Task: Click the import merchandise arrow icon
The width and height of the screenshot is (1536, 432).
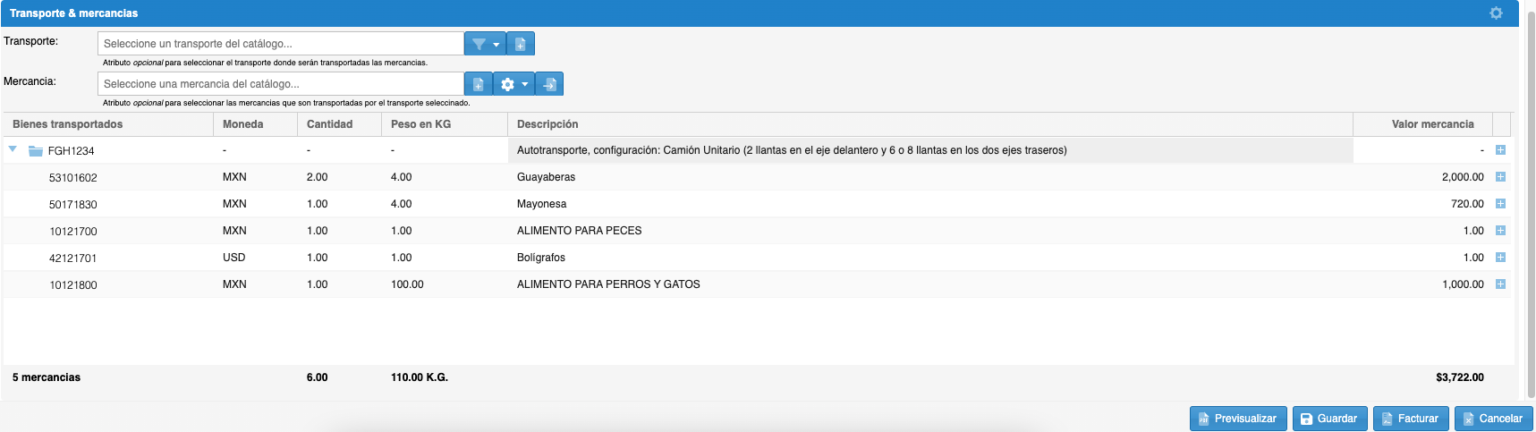Action: coord(550,85)
